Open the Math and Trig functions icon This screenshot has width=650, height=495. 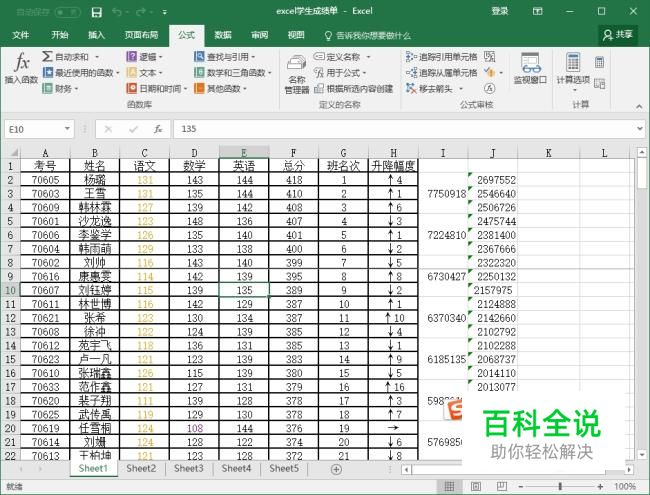point(199,73)
